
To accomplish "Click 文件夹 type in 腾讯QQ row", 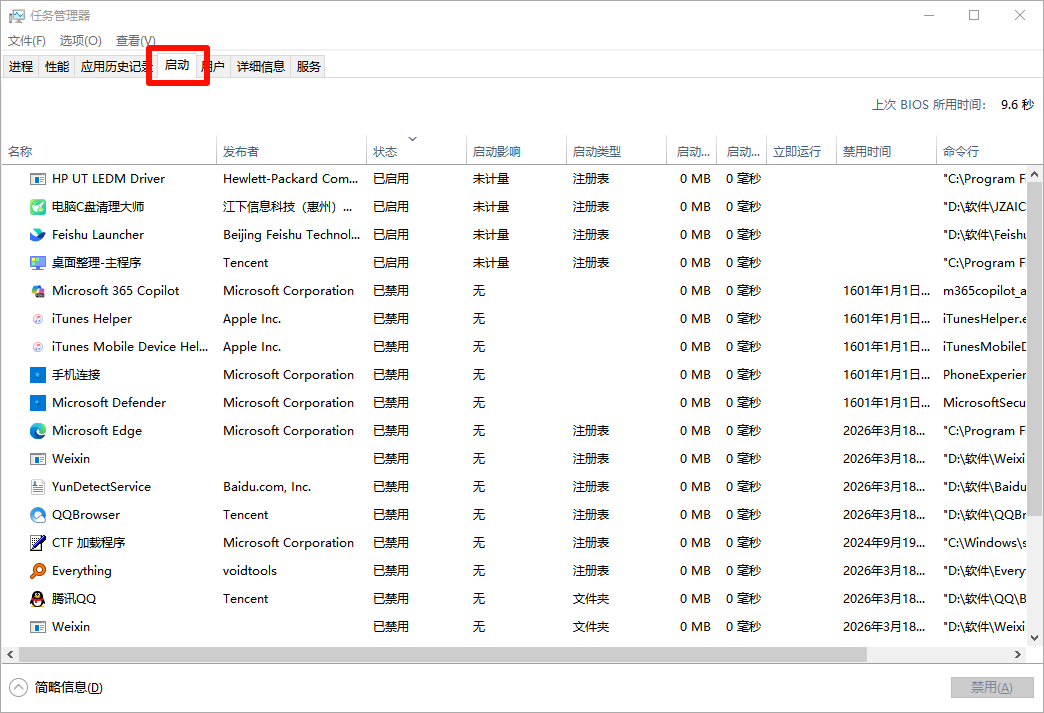I will 591,598.
